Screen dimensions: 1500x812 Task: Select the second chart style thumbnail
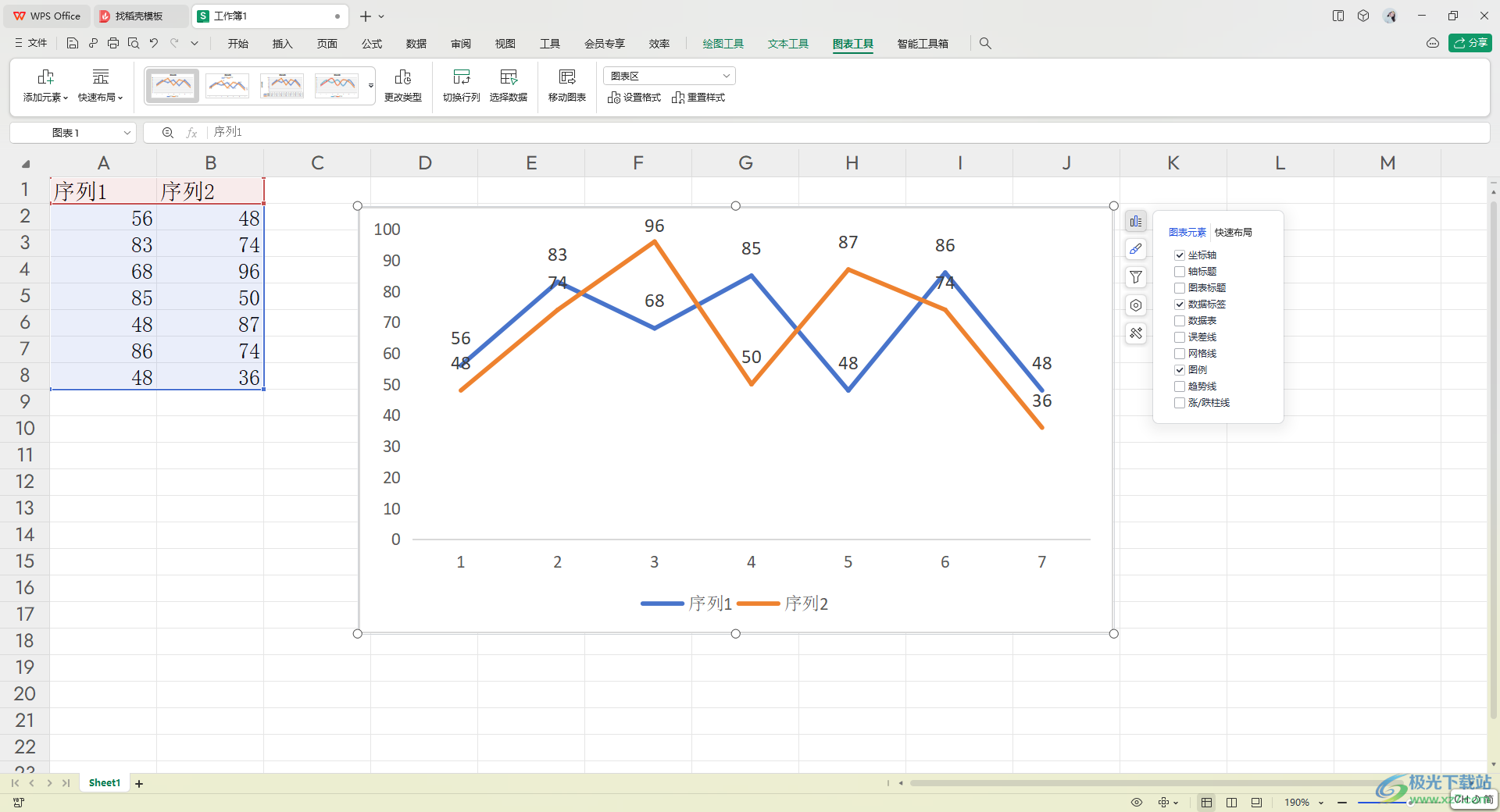[227, 85]
